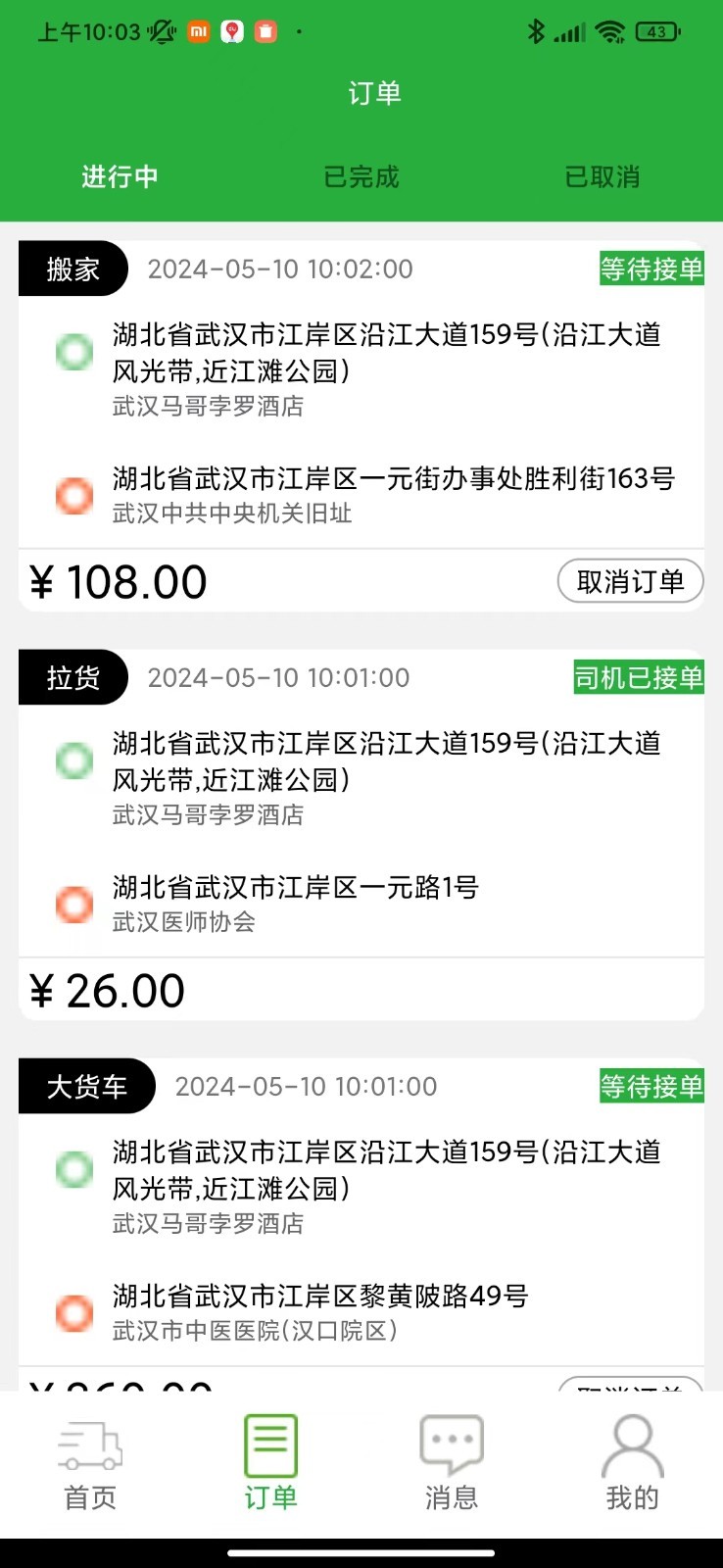Open the 我的 profile icon
The width and height of the screenshot is (723, 1568).
[x=632, y=1445]
